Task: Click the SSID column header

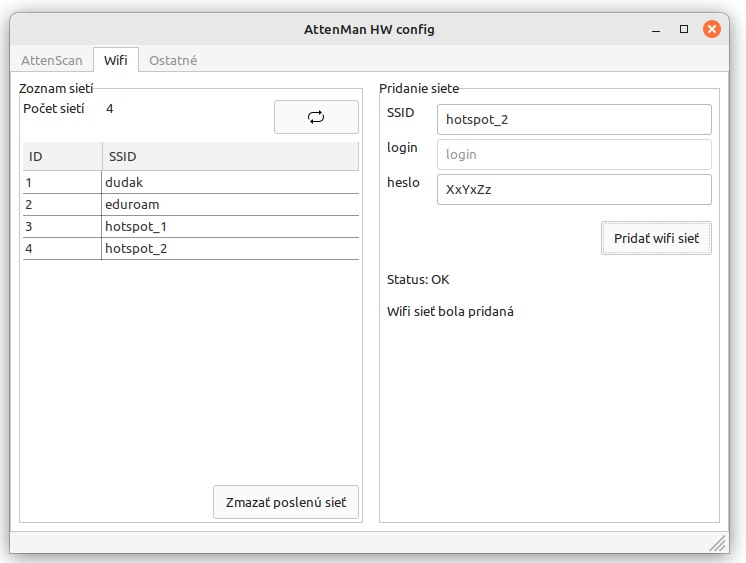Action: click(230, 157)
